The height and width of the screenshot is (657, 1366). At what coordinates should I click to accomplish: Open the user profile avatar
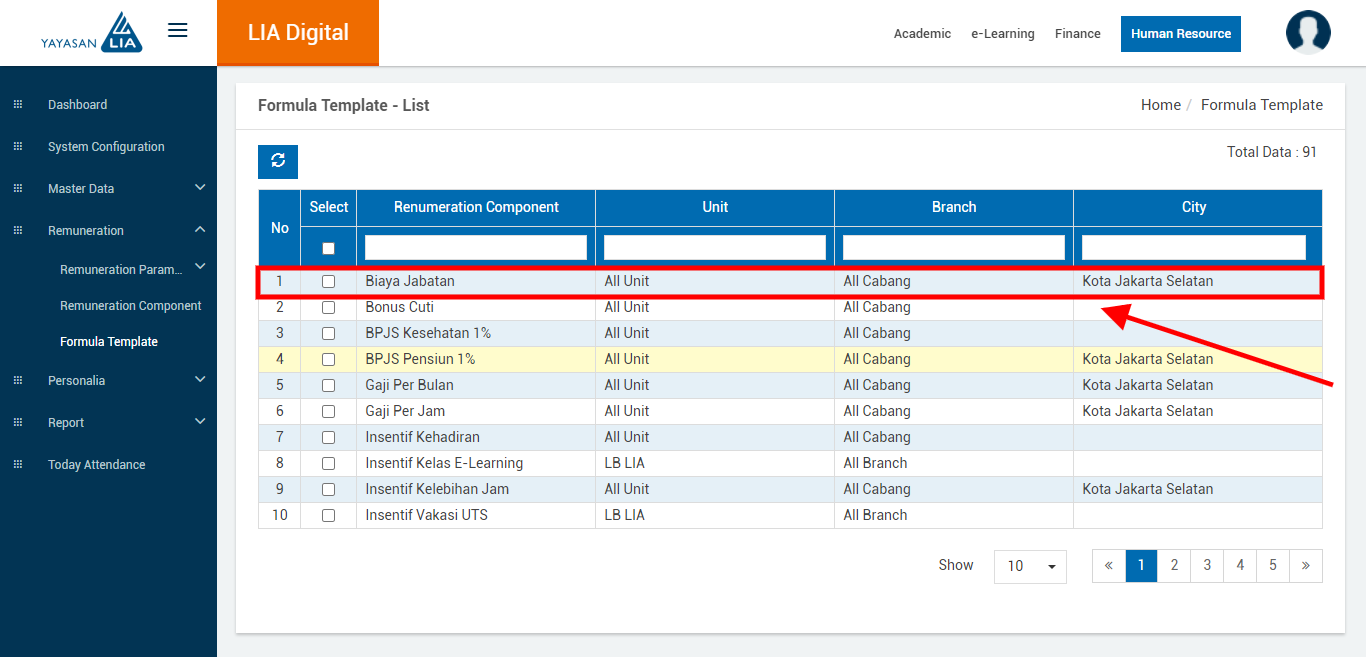pyautogui.click(x=1307, y=33)
